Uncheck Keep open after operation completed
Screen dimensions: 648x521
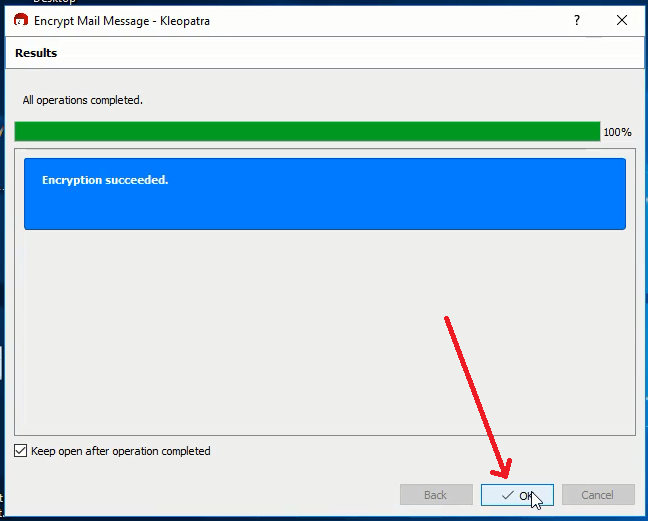[21, 451]
